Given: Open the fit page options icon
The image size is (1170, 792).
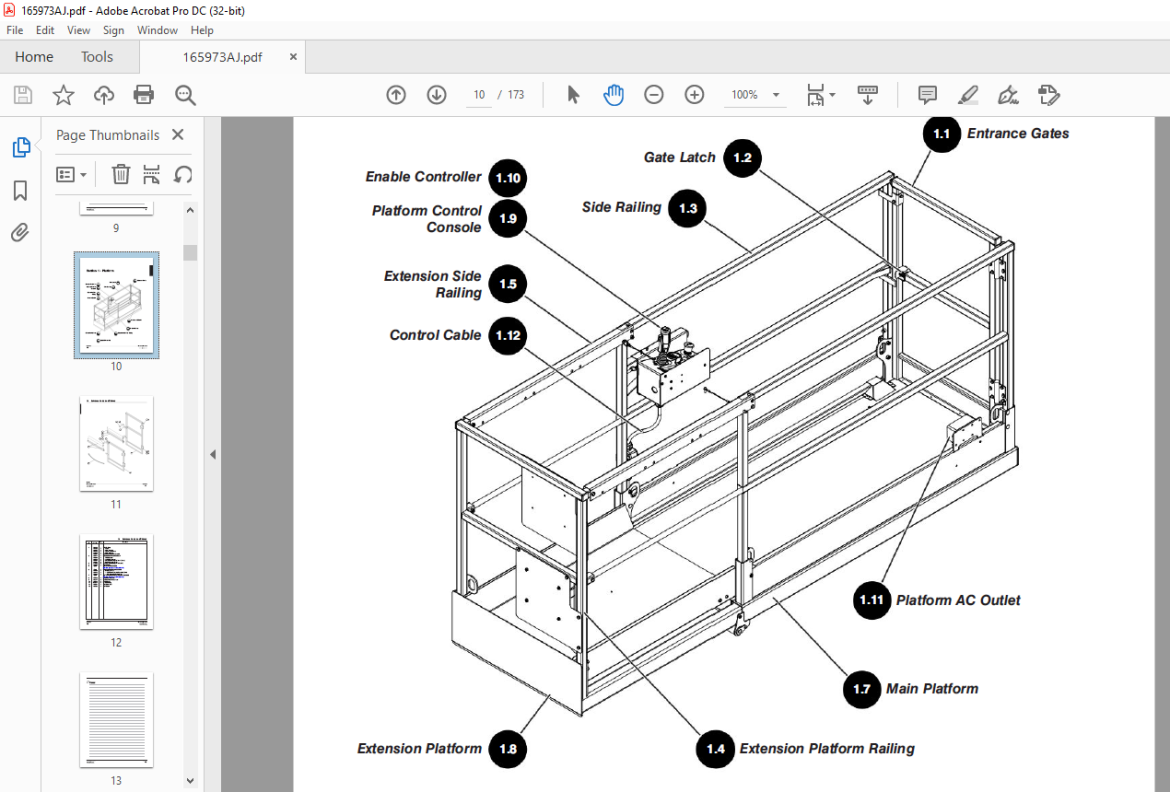Looking at the screenshot, I should click(x=816, y=95).
